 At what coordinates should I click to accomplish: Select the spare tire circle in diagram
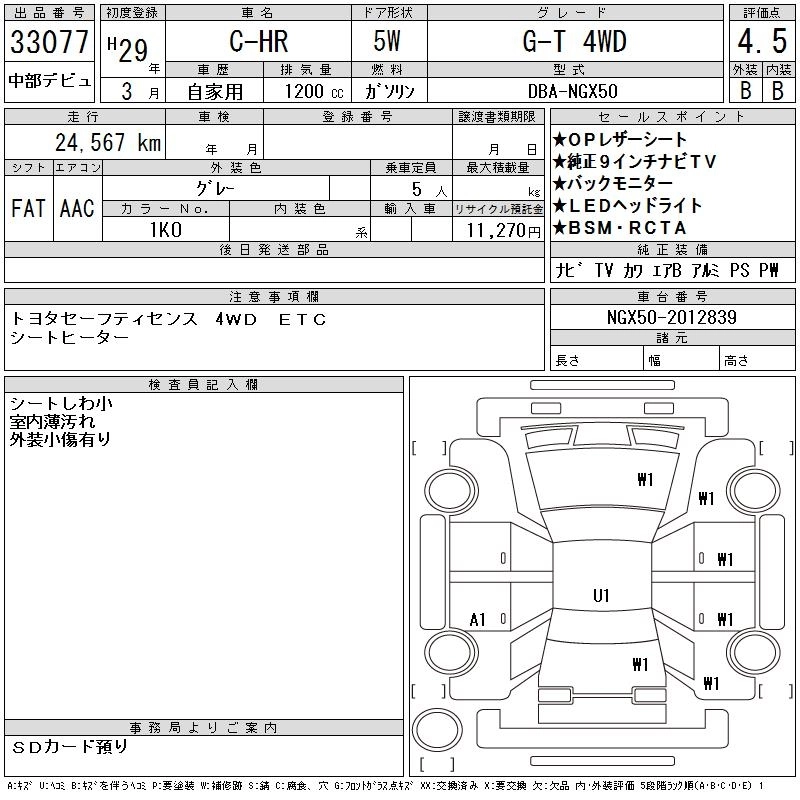click(437, 730)
